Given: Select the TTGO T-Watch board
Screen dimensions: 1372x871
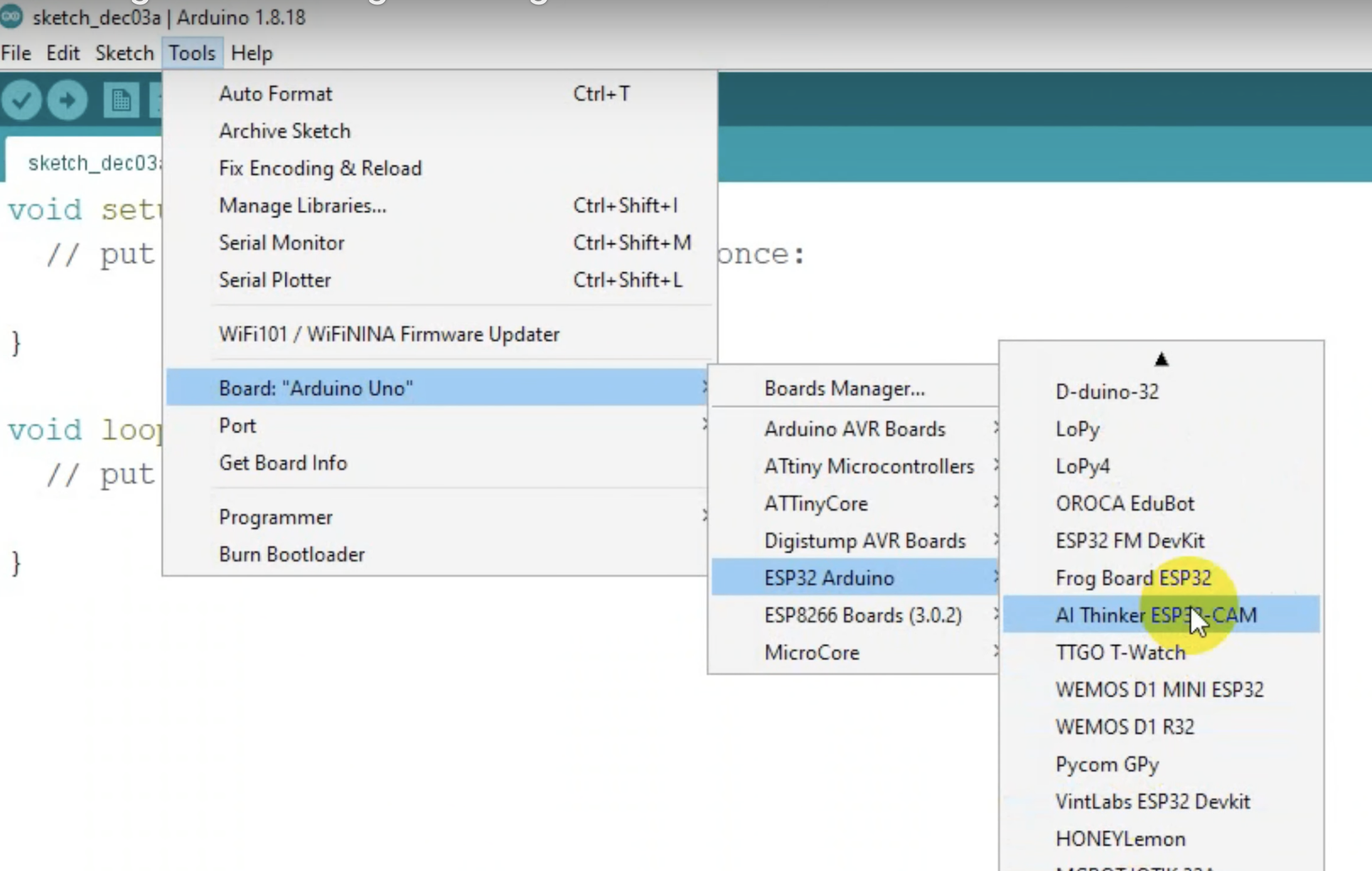Looking at the screenshot, I should pos(1120,653).
